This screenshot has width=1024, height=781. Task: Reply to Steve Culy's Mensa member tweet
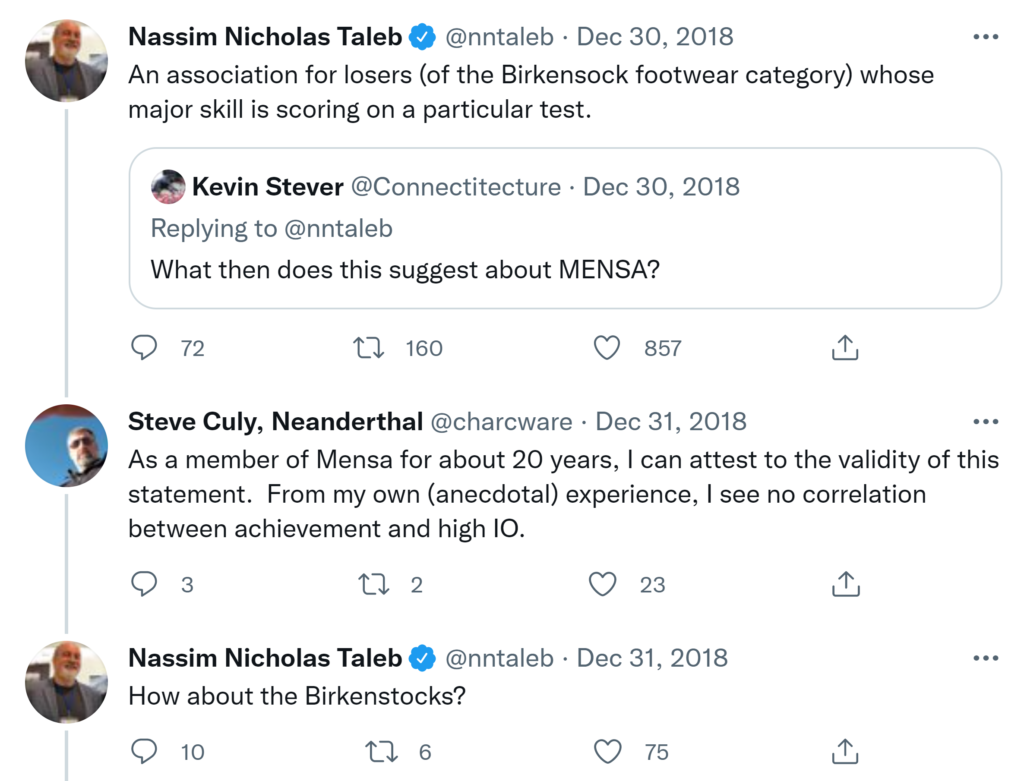tap(146, 584)
